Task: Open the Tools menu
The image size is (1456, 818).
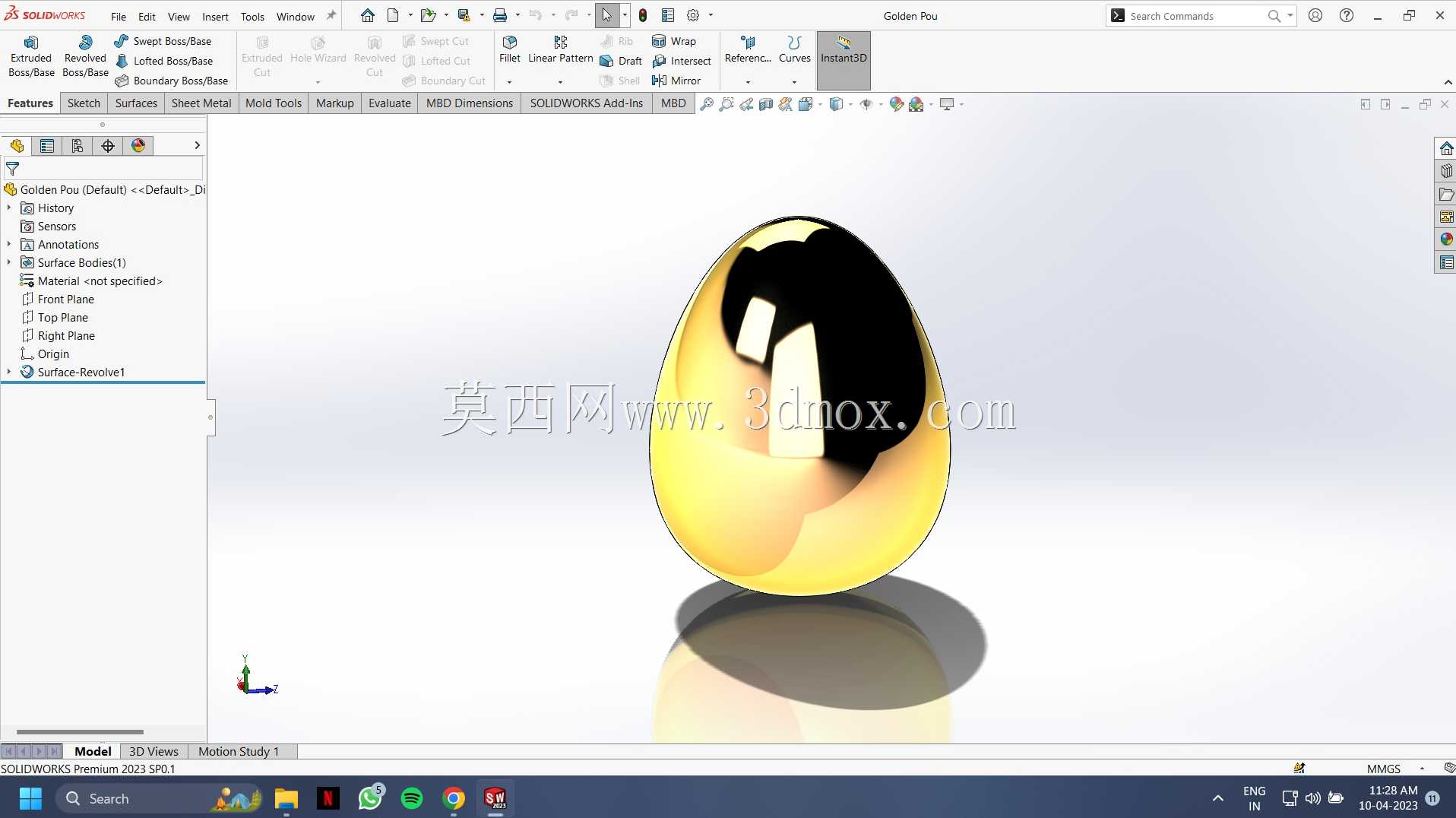Action: click(252, 16)
